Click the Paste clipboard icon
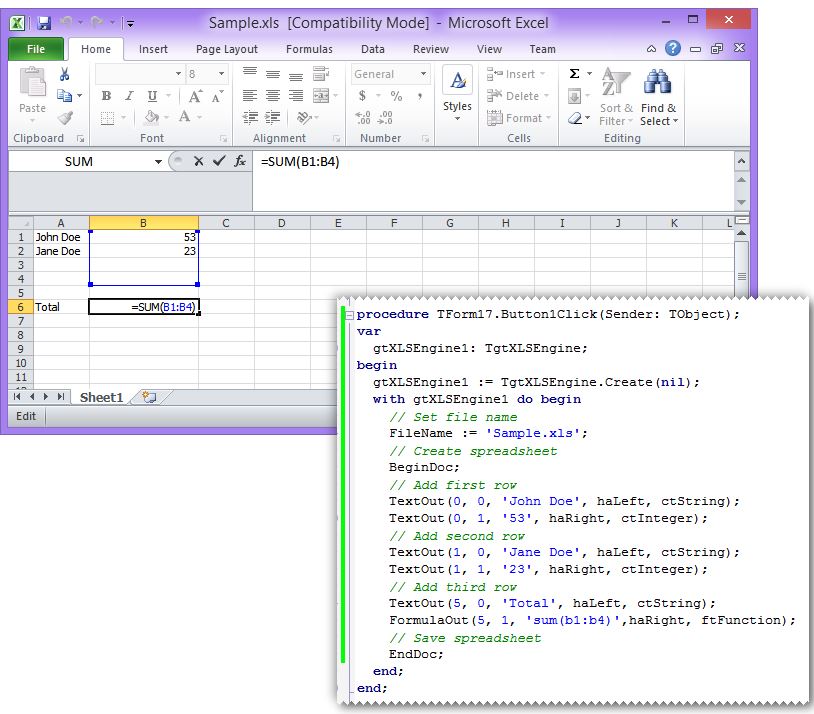The image size is (814, 714). (32, 83)
